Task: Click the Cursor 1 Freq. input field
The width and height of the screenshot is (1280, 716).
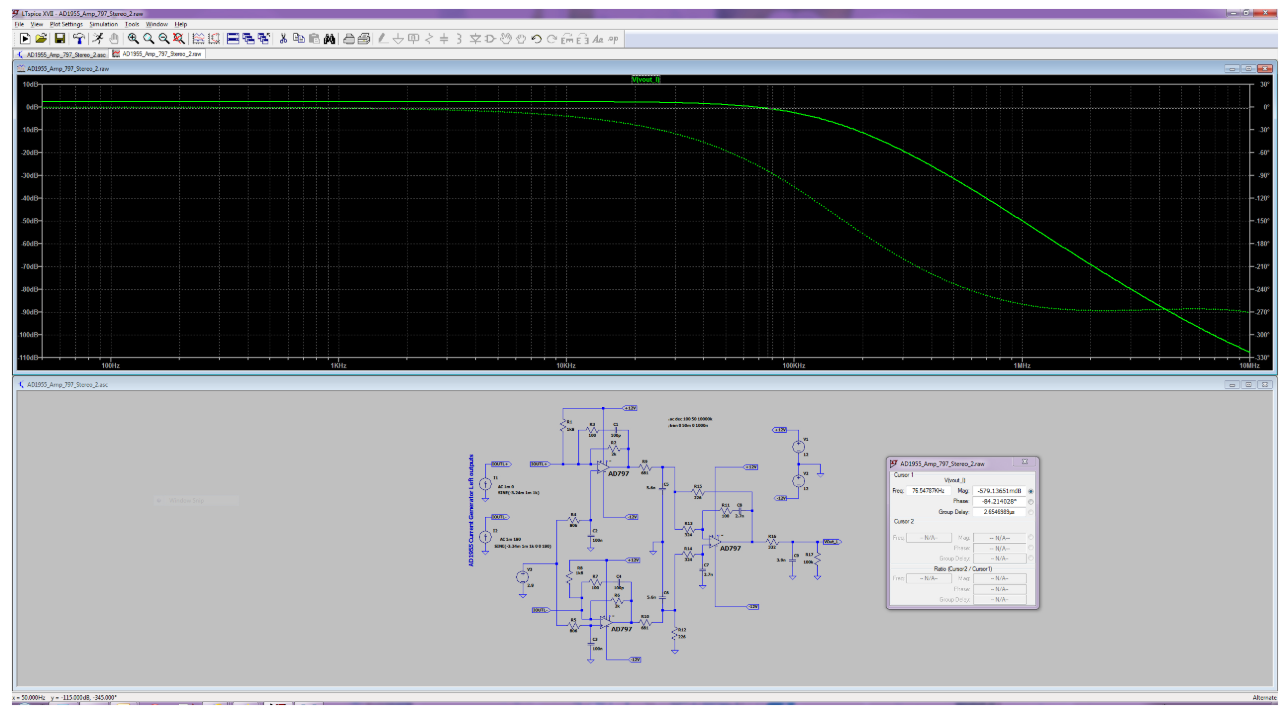Action: pos(929,491)
